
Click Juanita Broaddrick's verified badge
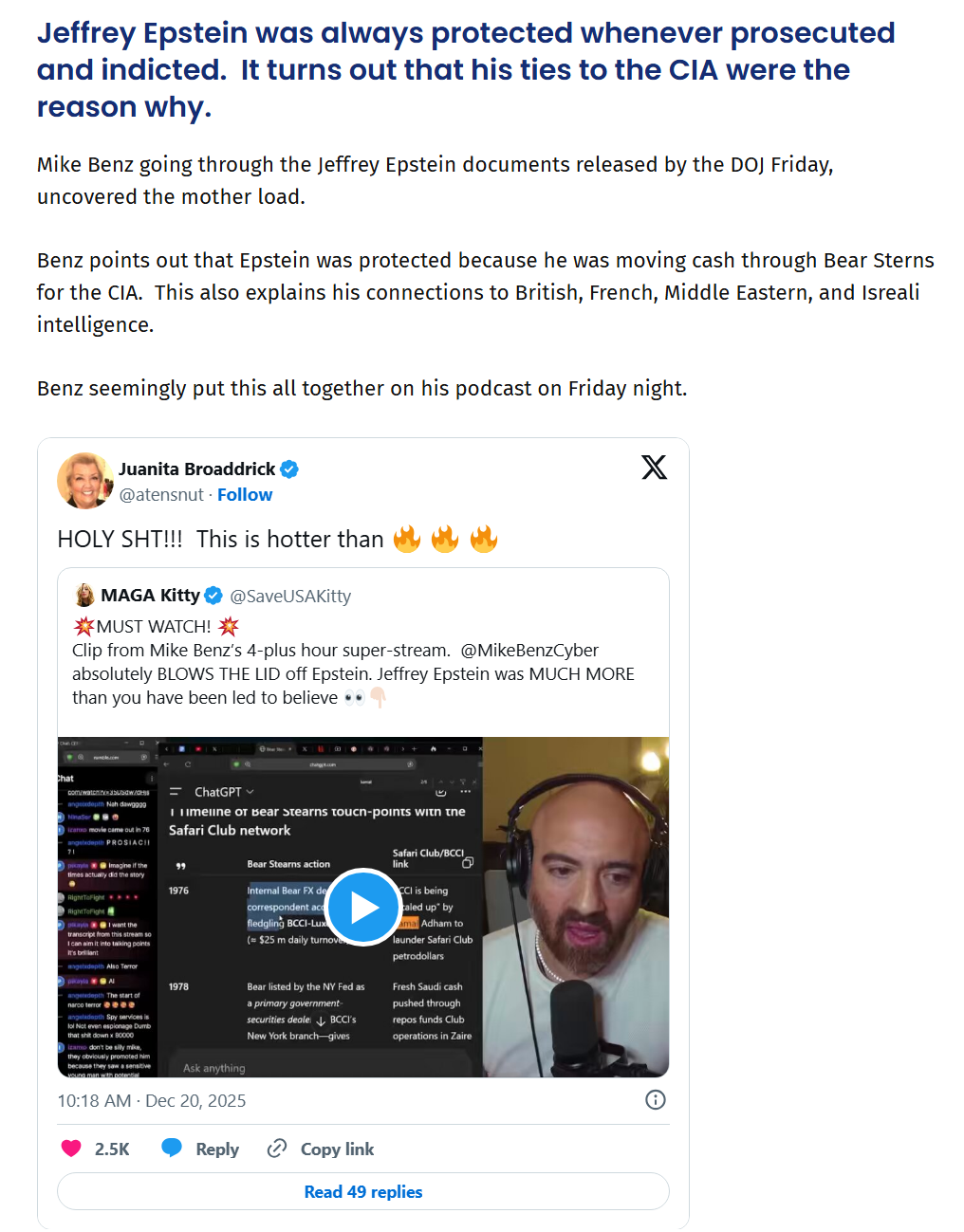click(x=289, y=469)
